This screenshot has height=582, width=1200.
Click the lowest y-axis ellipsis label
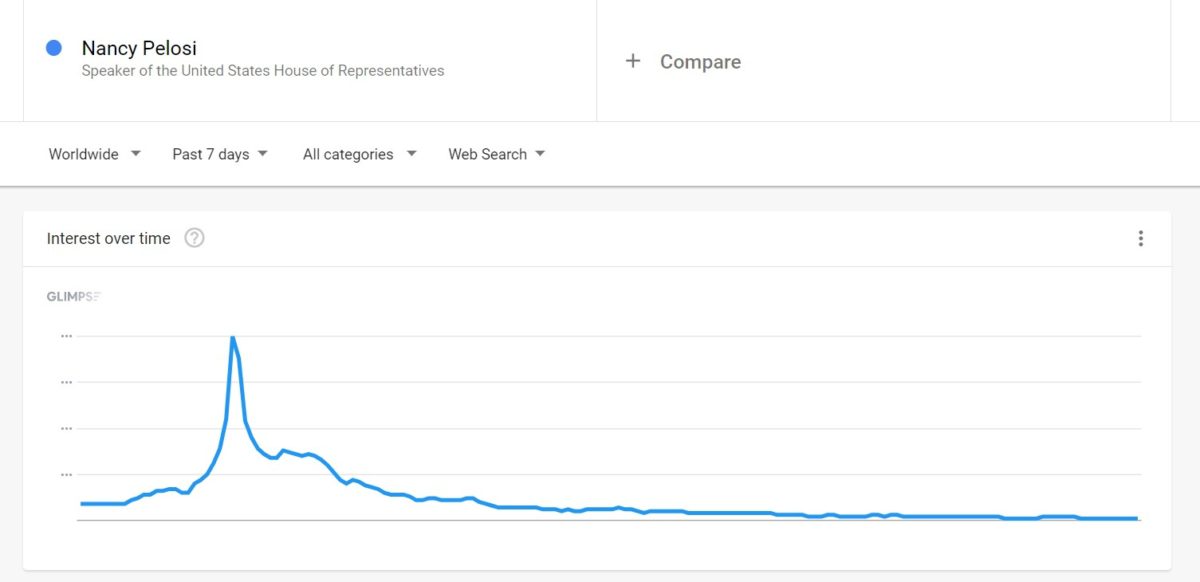coord(66,474)
